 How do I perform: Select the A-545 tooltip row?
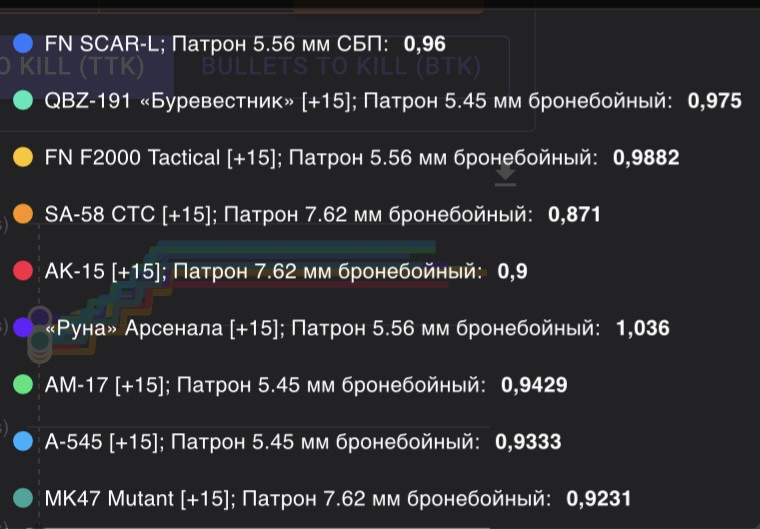click(x=287, y=442)
